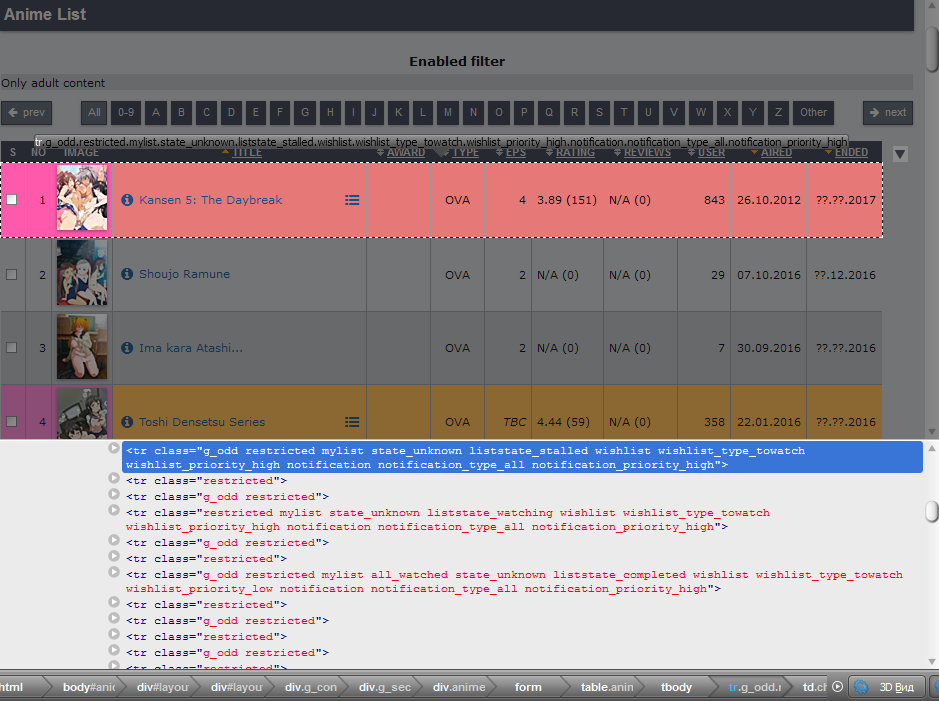
Task: Click info icon next to Ima kara Atashi
Action: point(127,348)
